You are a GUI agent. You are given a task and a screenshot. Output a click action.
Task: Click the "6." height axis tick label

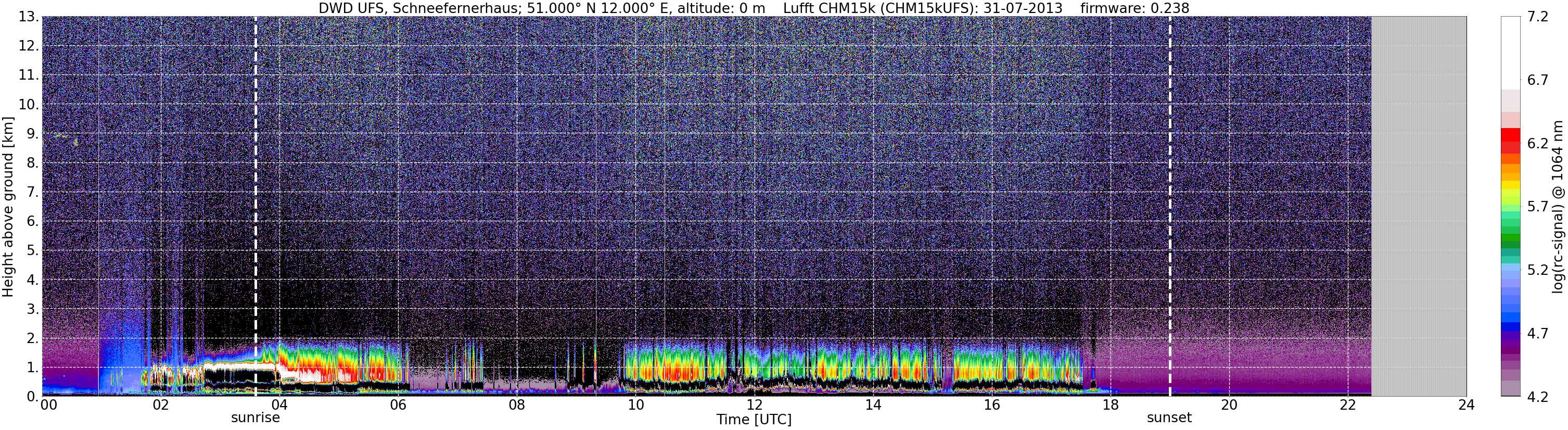coord(32,222)
